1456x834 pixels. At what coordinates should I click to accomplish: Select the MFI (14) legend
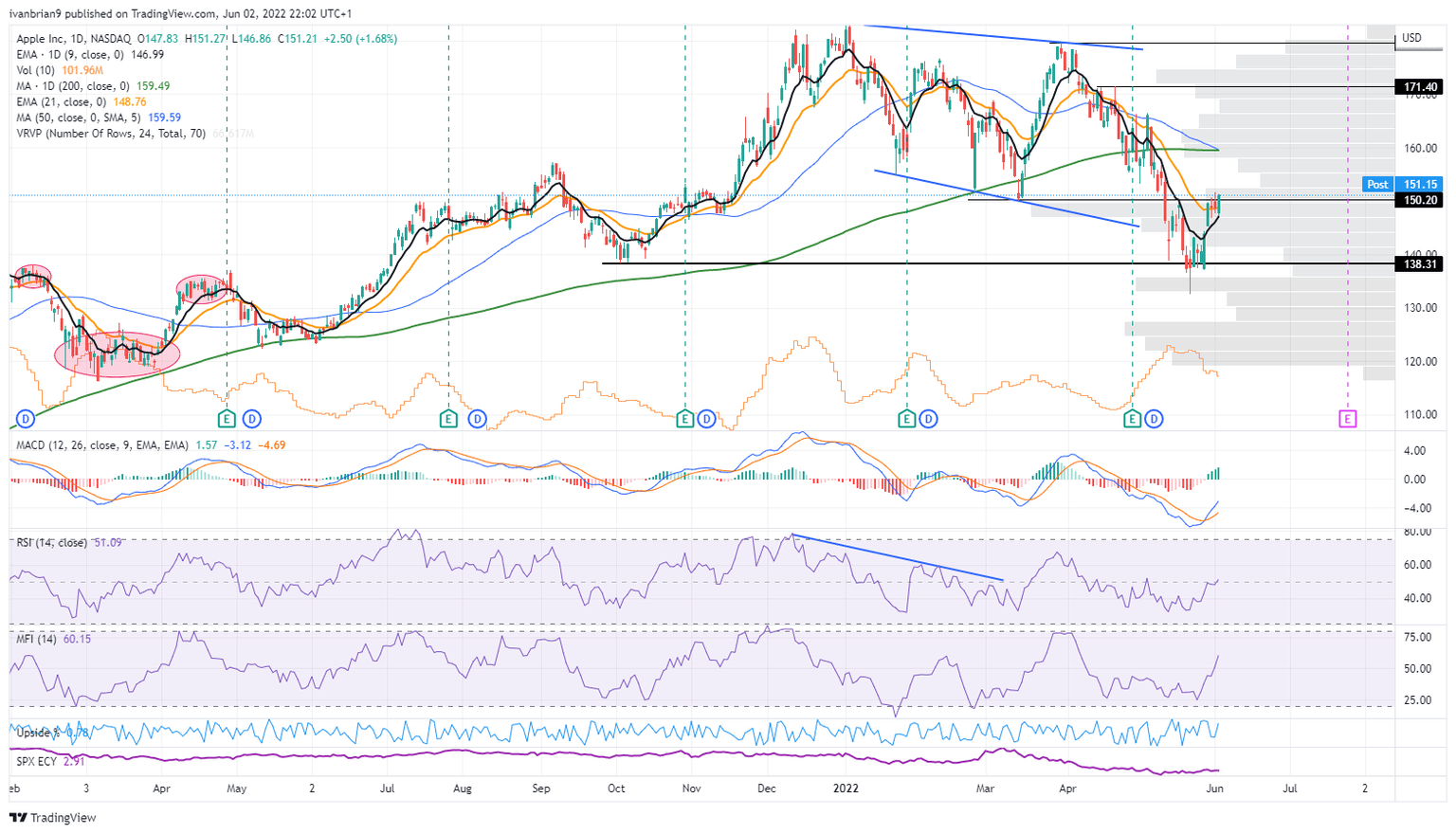click(x=37, y=639)
